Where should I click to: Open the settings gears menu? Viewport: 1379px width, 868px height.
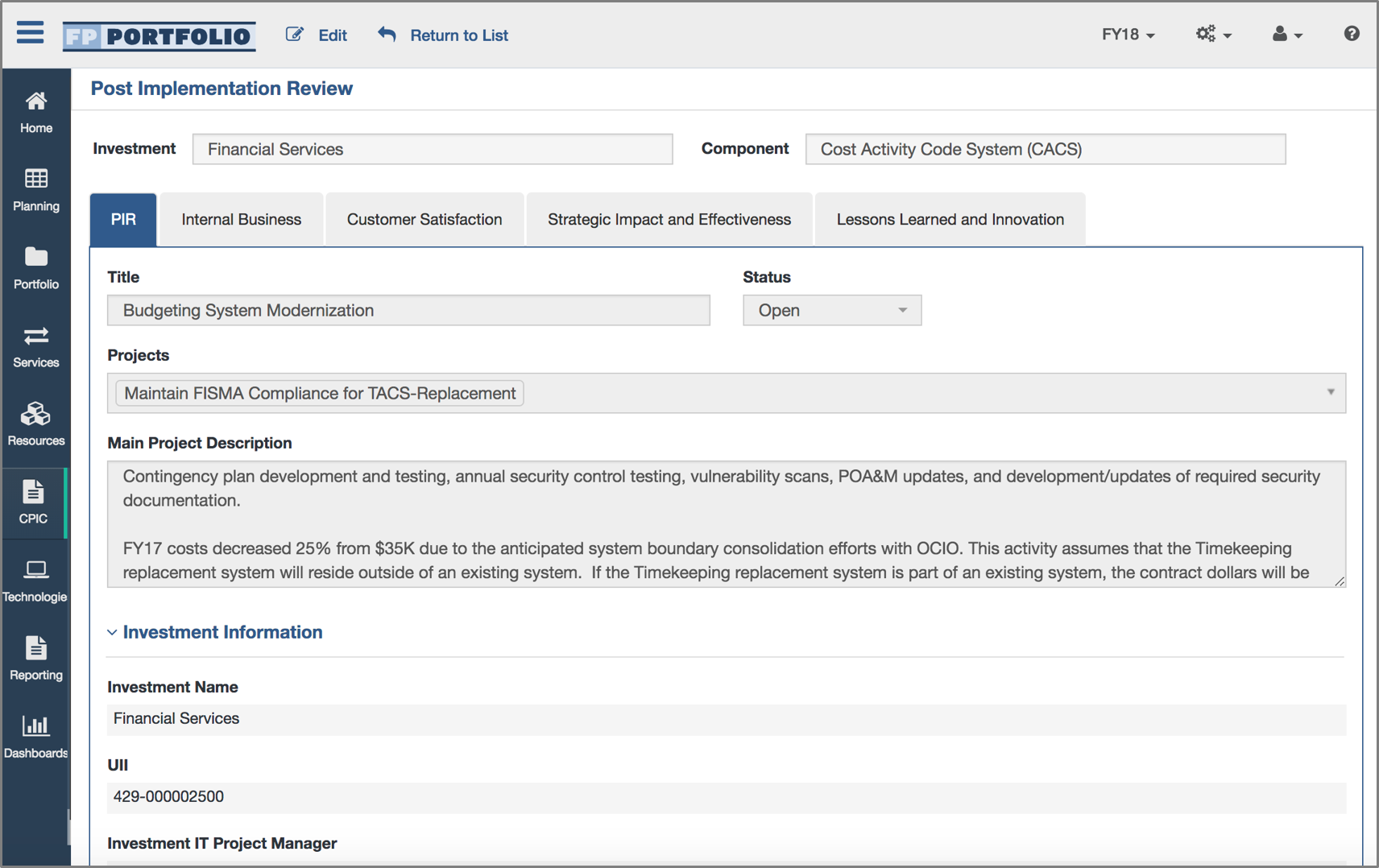(x=1213, y=35)
